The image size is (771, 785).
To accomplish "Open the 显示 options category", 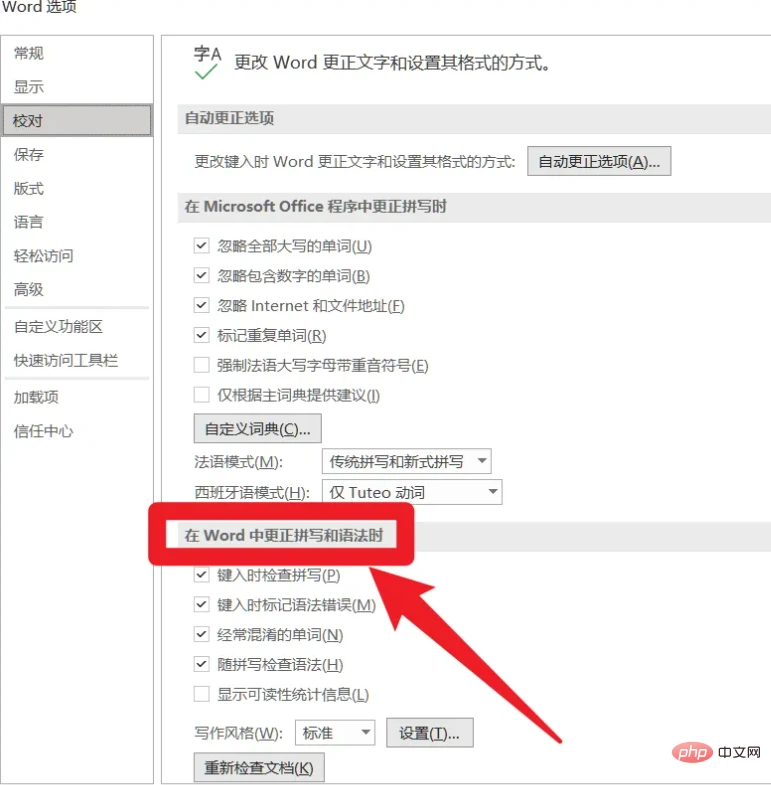I will click(29, 87).
